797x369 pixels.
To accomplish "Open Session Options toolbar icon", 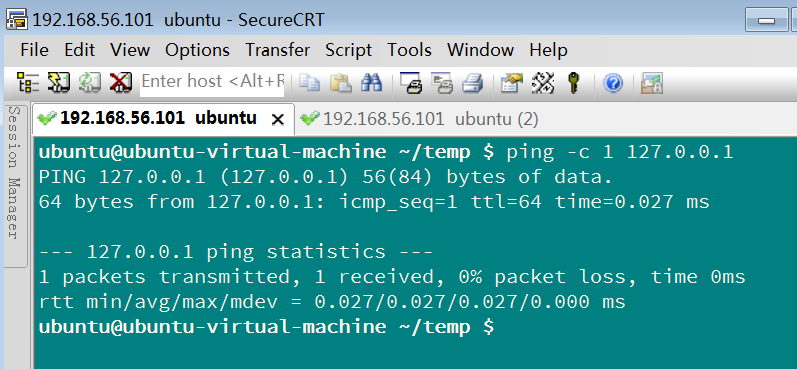I will (511, 82).
